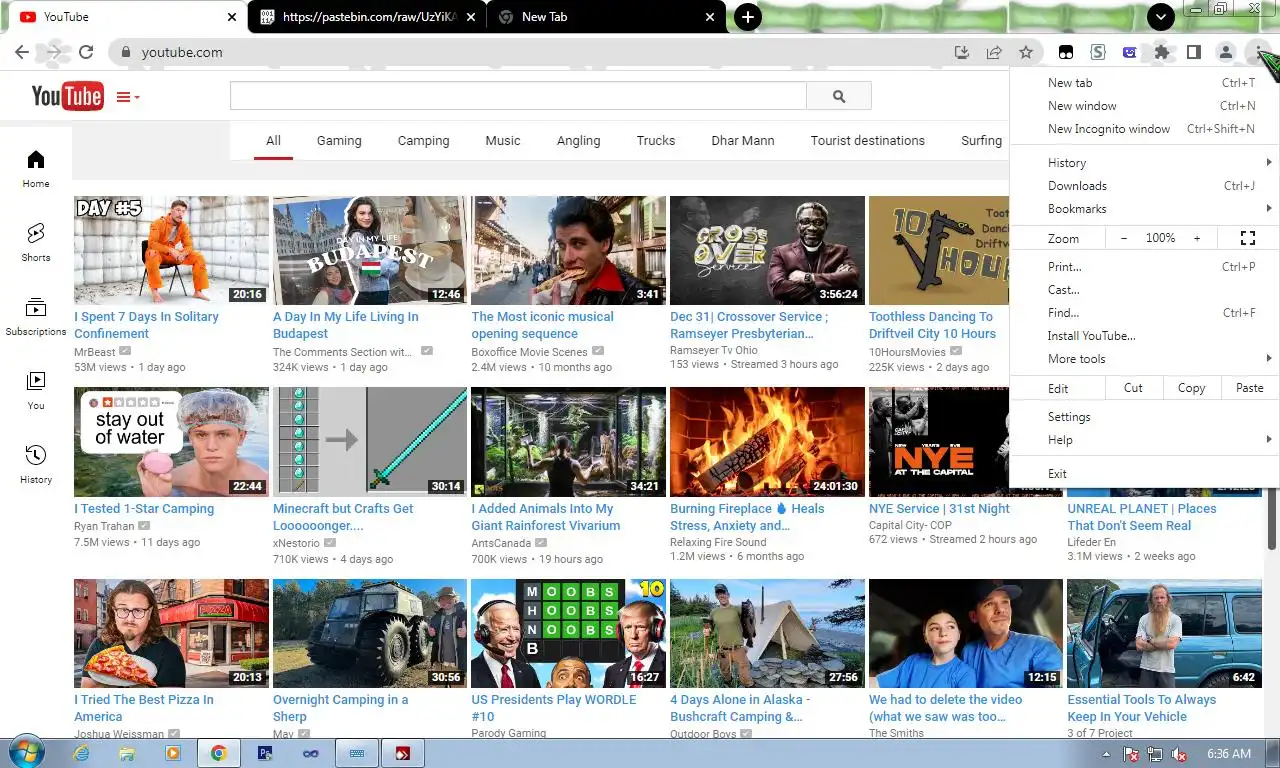
Task: Expand the History submenu
Action: tap(1144, 162)
